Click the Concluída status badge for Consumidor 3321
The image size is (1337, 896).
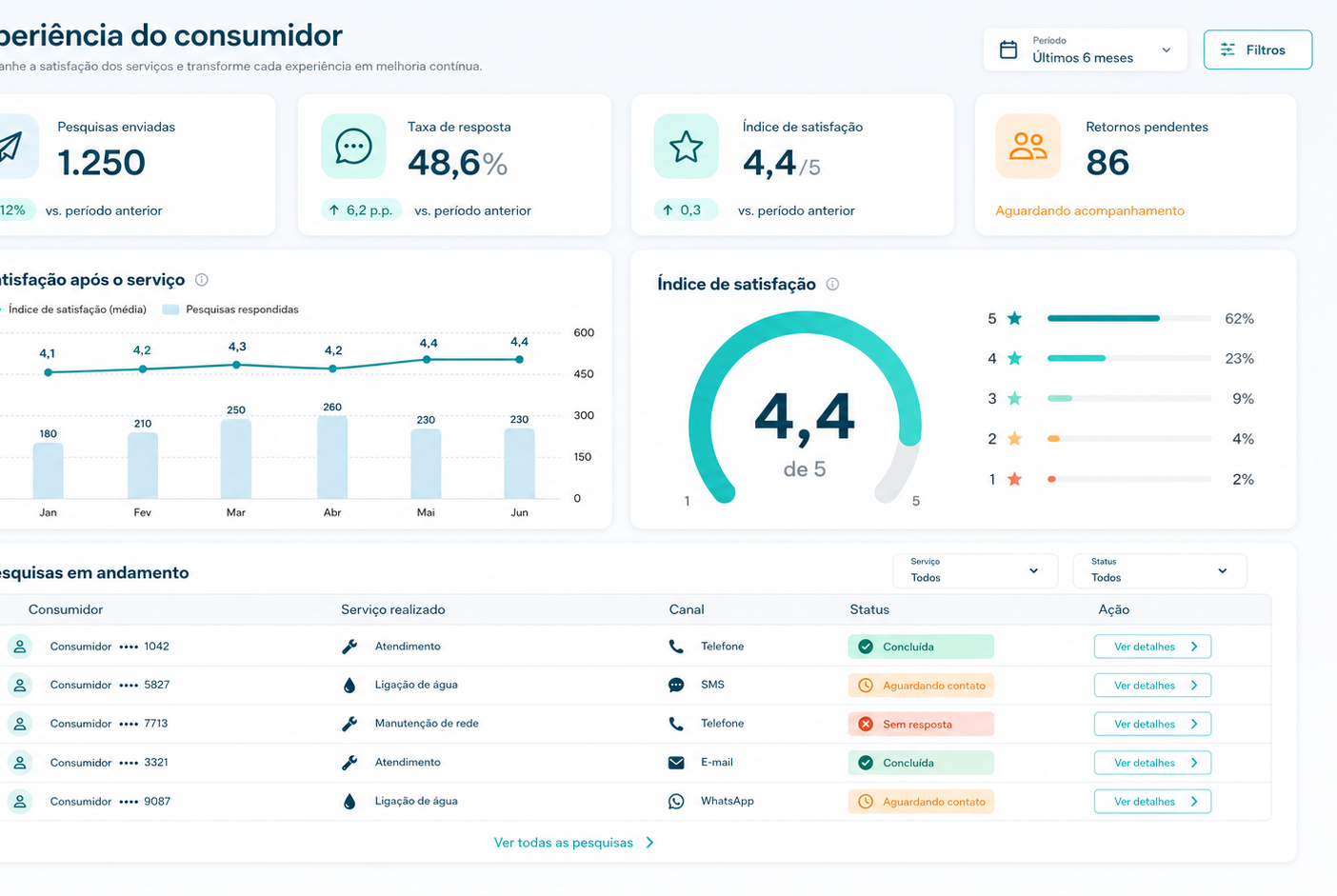921,763
